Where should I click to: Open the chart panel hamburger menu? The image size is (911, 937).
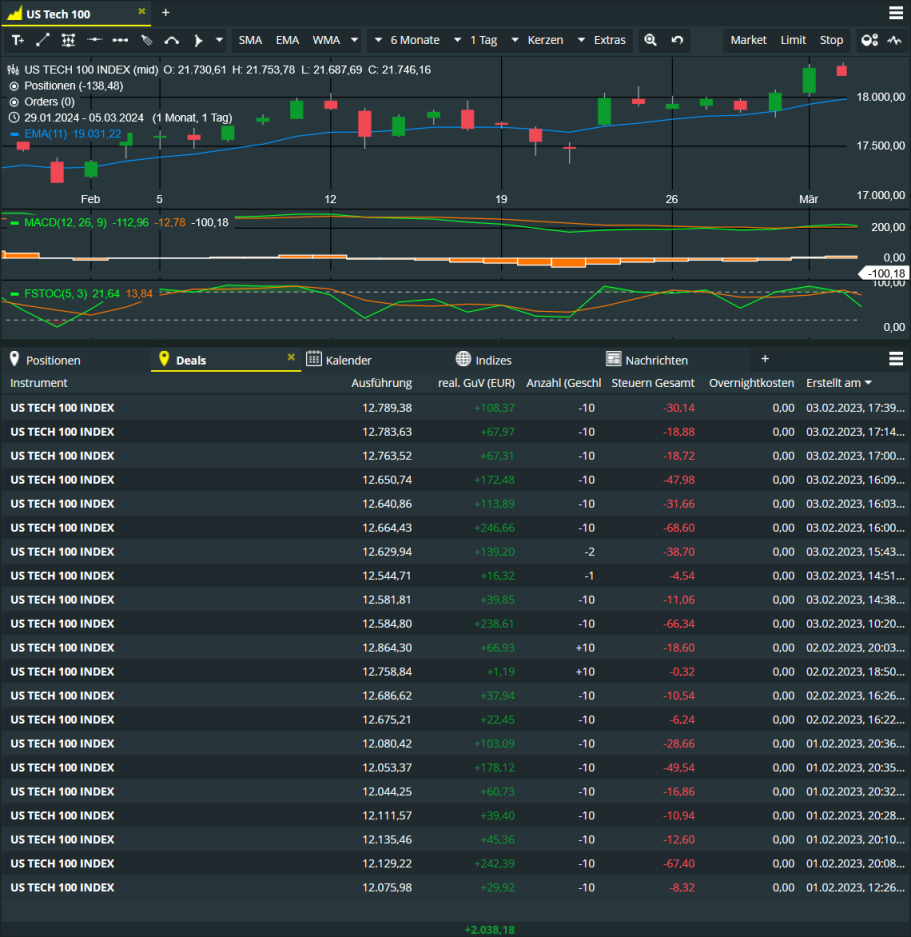[x=896, y=13]
